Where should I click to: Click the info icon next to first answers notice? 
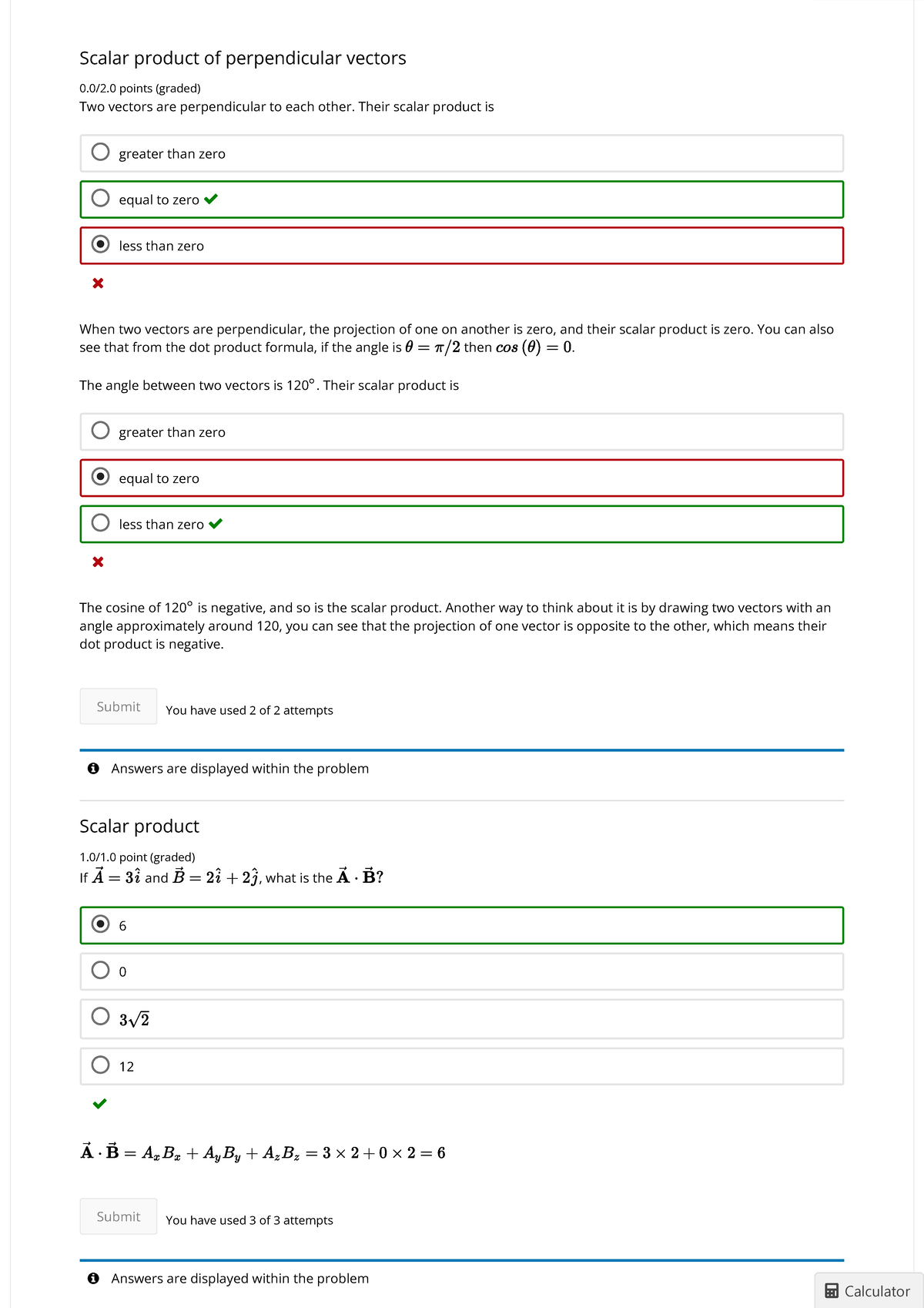pos(93,768)
